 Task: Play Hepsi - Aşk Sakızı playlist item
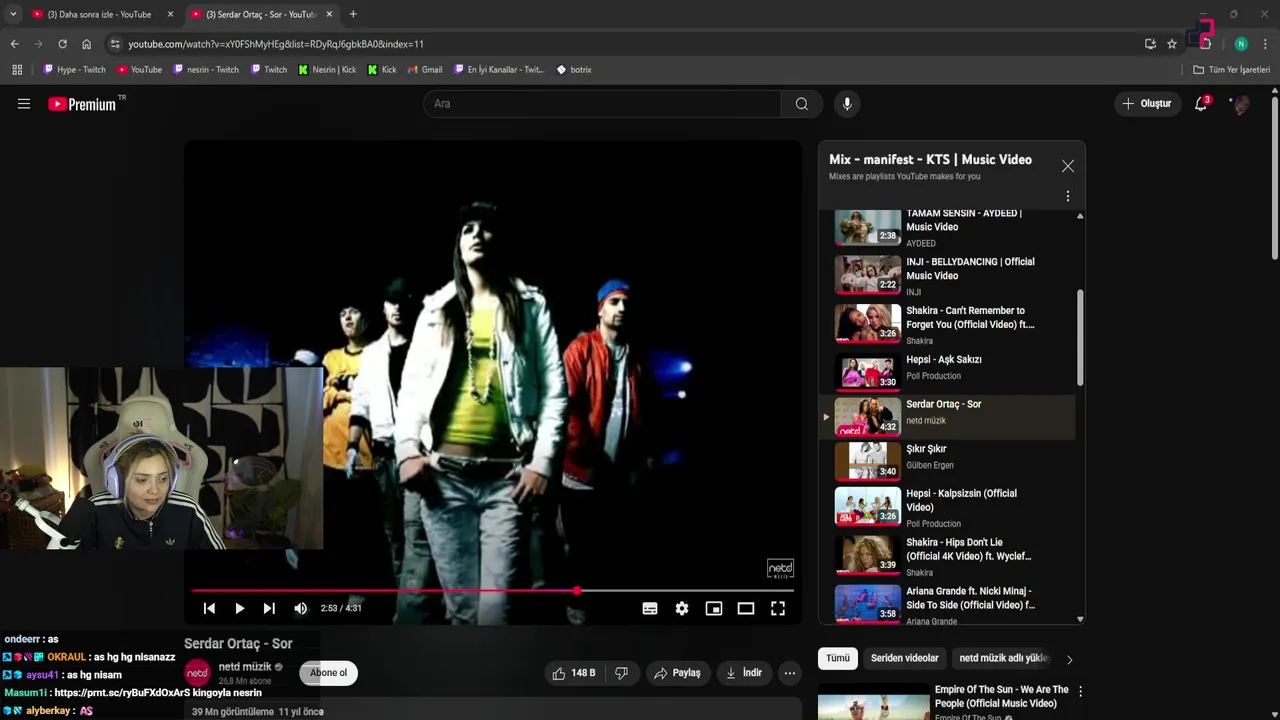(x=948, y=371)
